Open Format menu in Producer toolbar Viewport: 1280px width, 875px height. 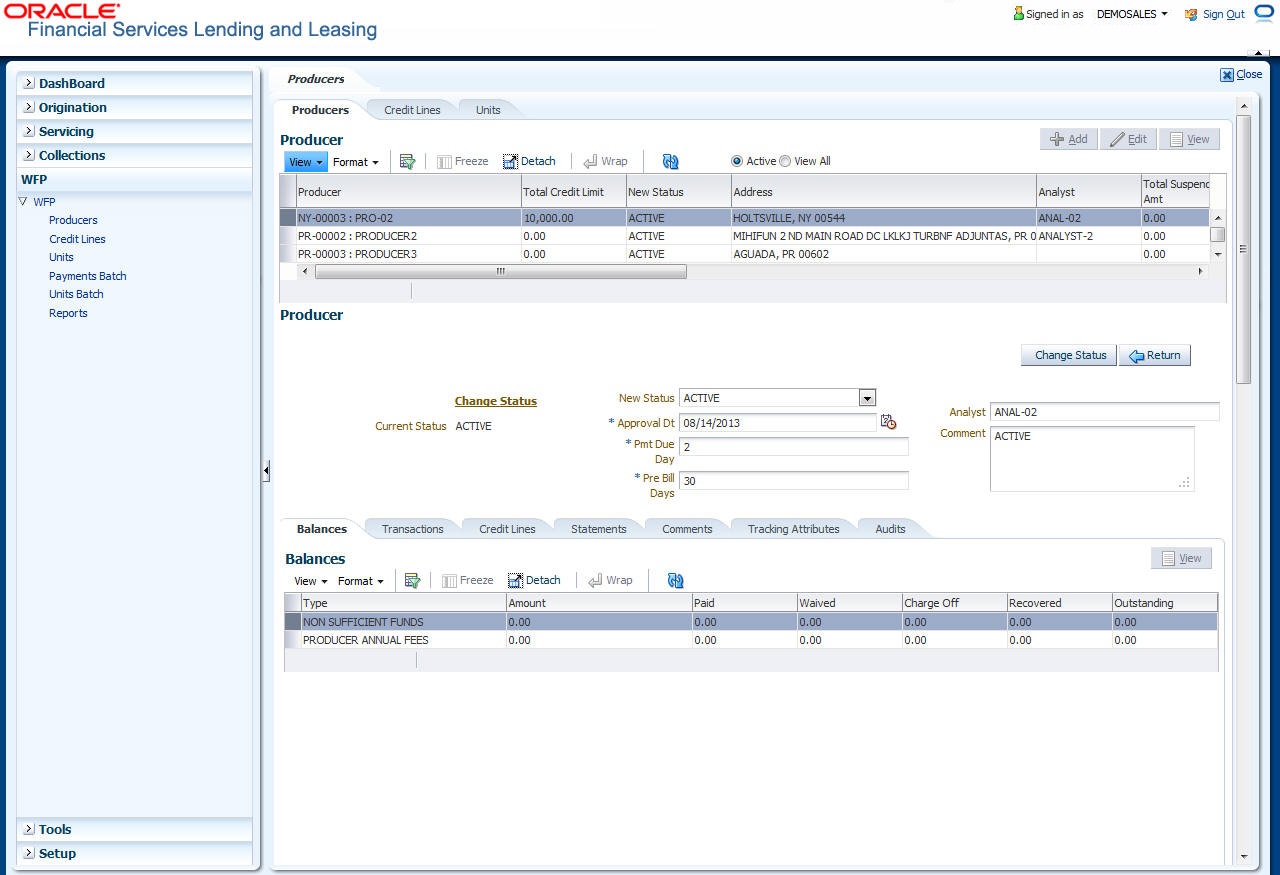(356, 162)
